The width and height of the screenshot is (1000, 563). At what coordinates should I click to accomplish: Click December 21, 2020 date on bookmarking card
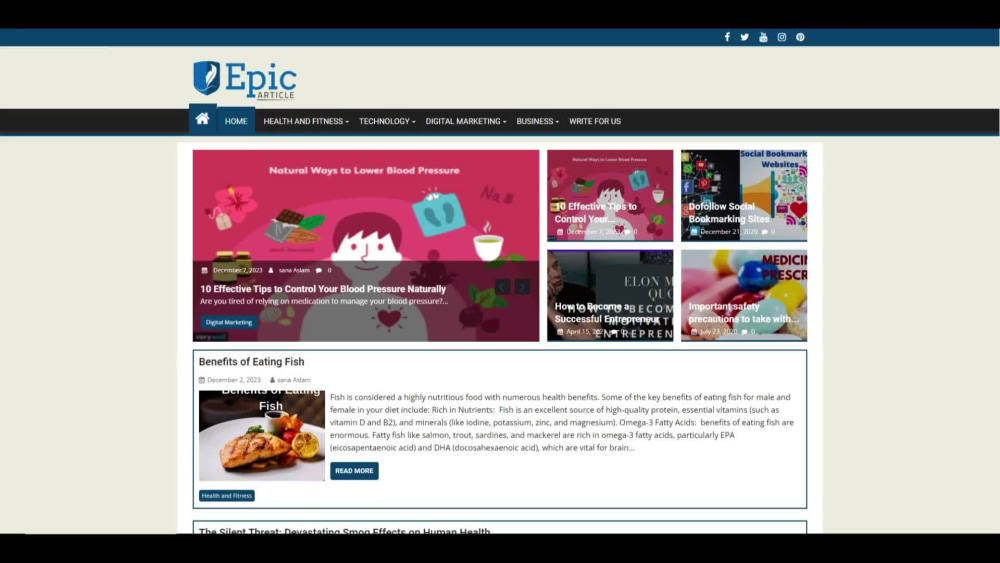[728, 231]
